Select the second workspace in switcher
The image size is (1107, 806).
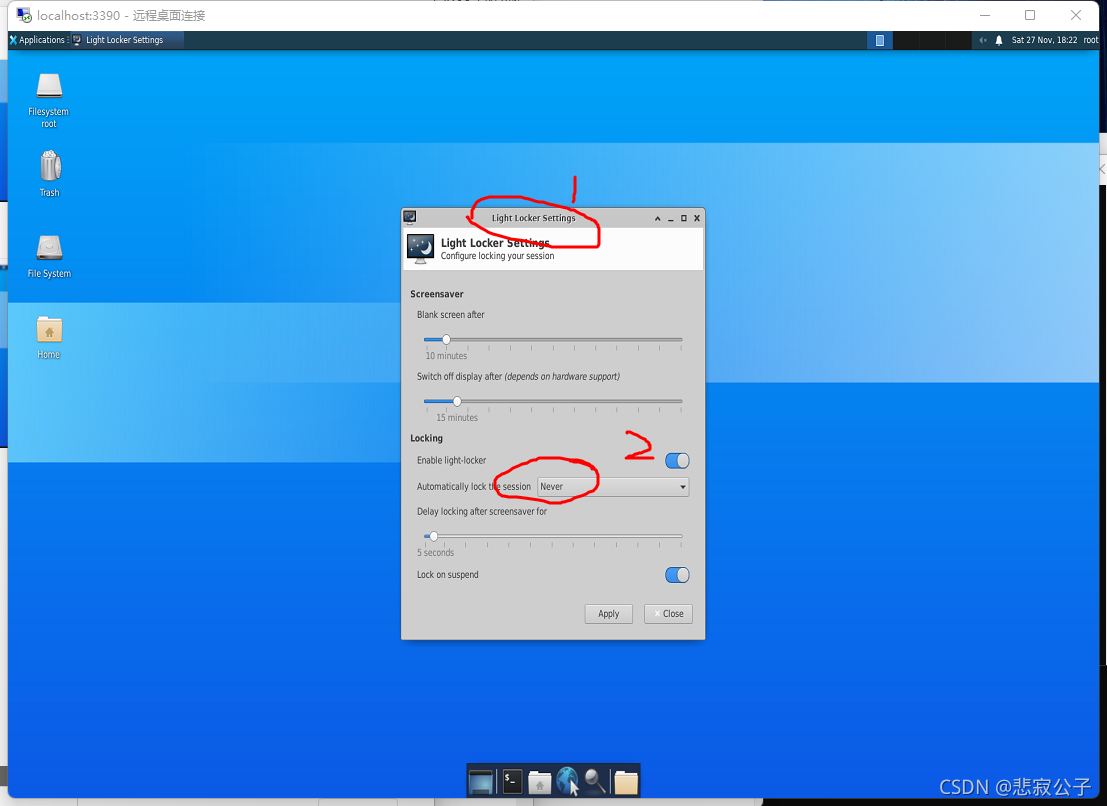906,40
